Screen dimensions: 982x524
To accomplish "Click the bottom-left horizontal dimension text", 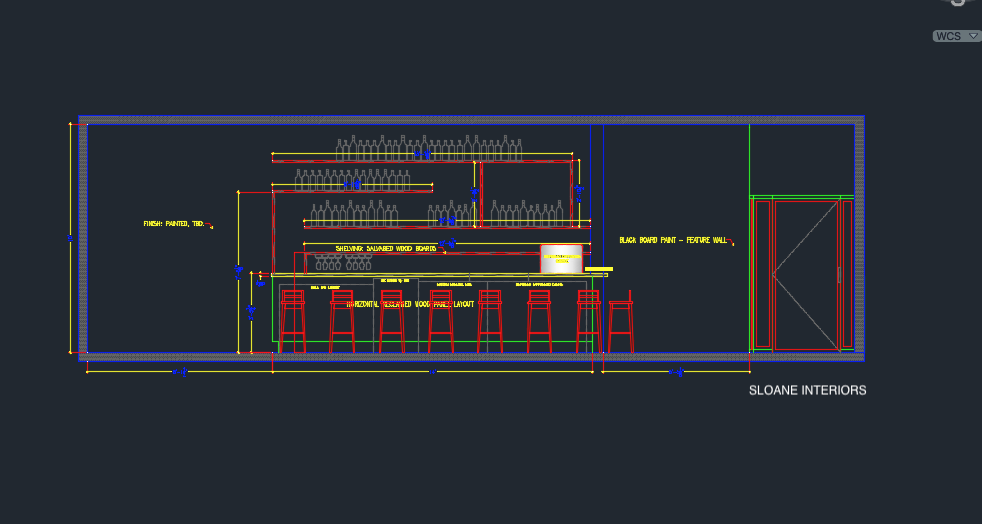I will pyautogui.click(x=180, y=372).
